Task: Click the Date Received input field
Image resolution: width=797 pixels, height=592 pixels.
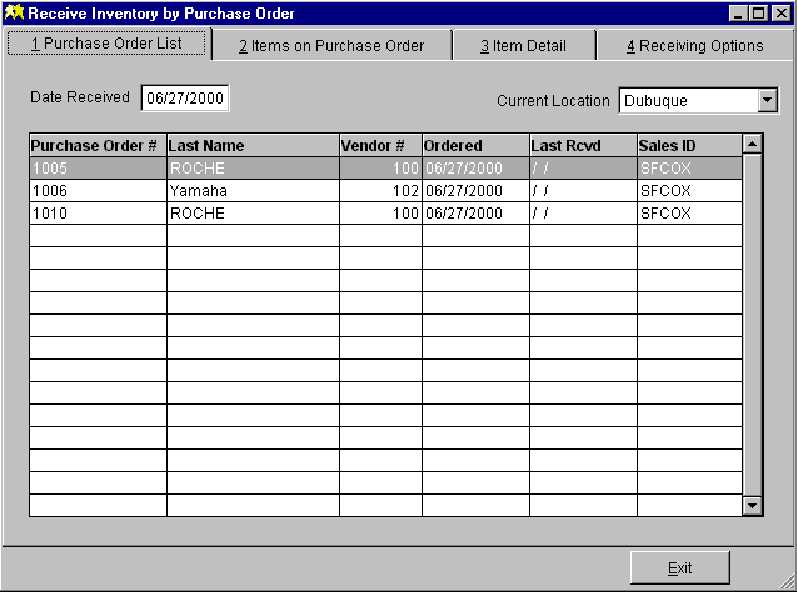Action: 186,98
